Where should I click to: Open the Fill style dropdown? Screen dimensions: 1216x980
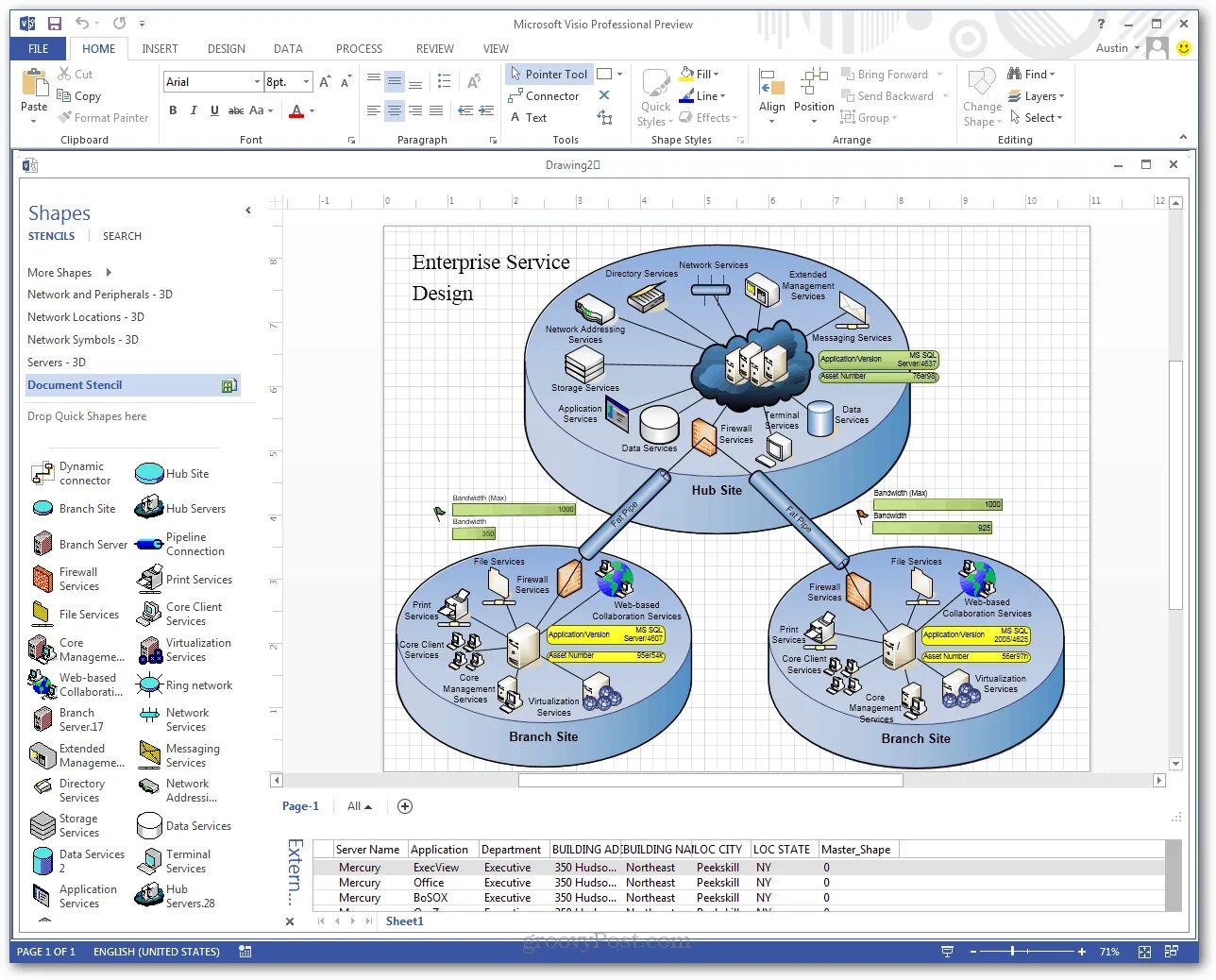pyautogui.click(x=717, y=74)
